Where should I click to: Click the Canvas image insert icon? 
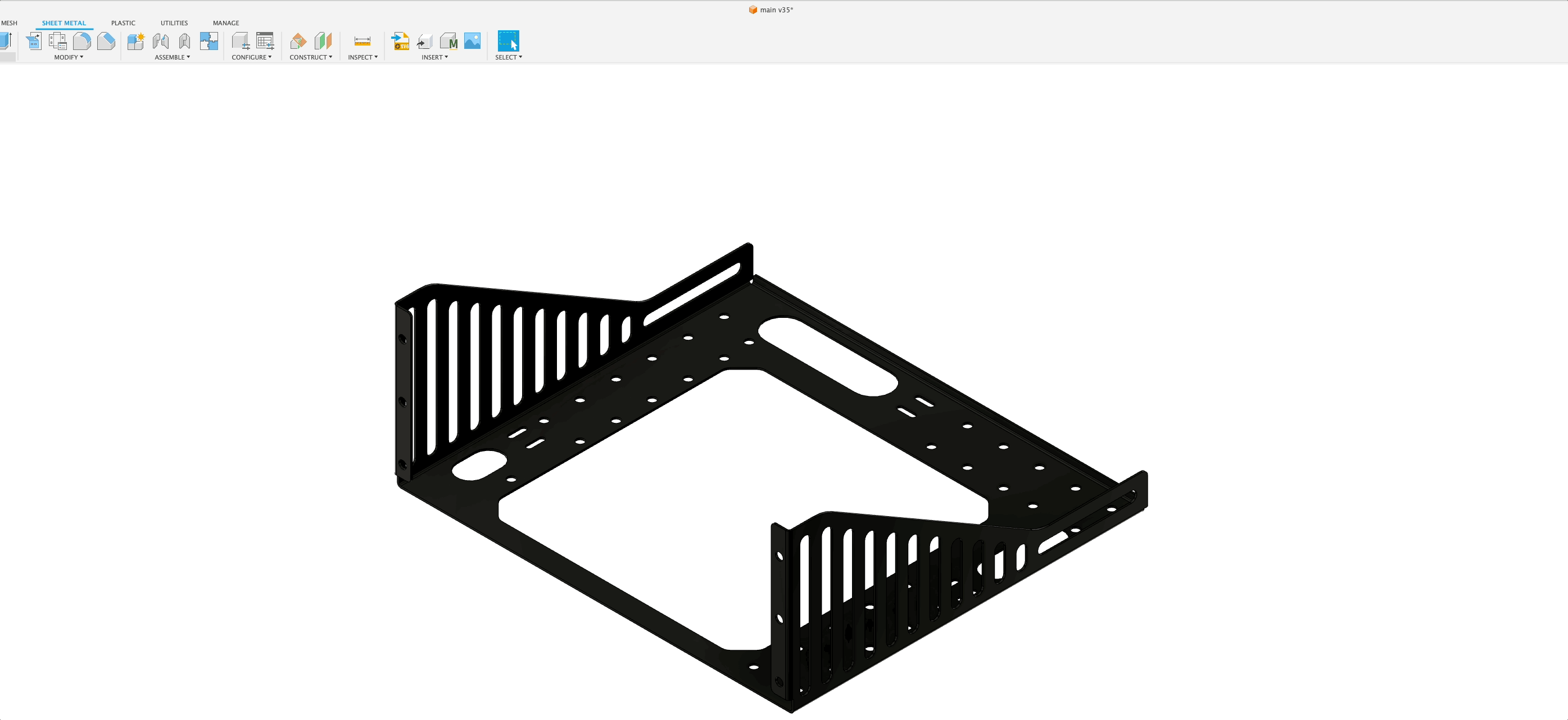tap(472, 42)
